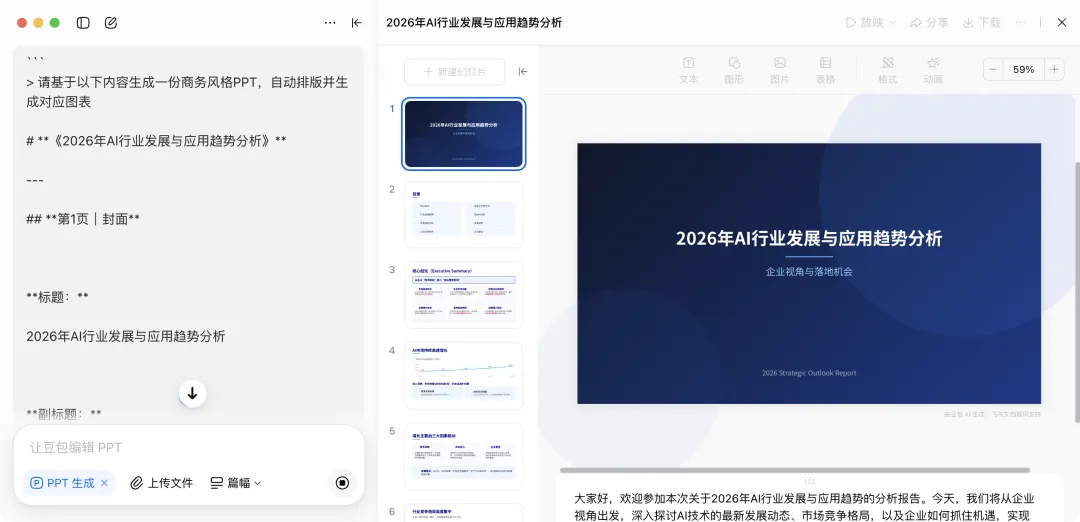Start a new chat with compose icon

[111, 23]
